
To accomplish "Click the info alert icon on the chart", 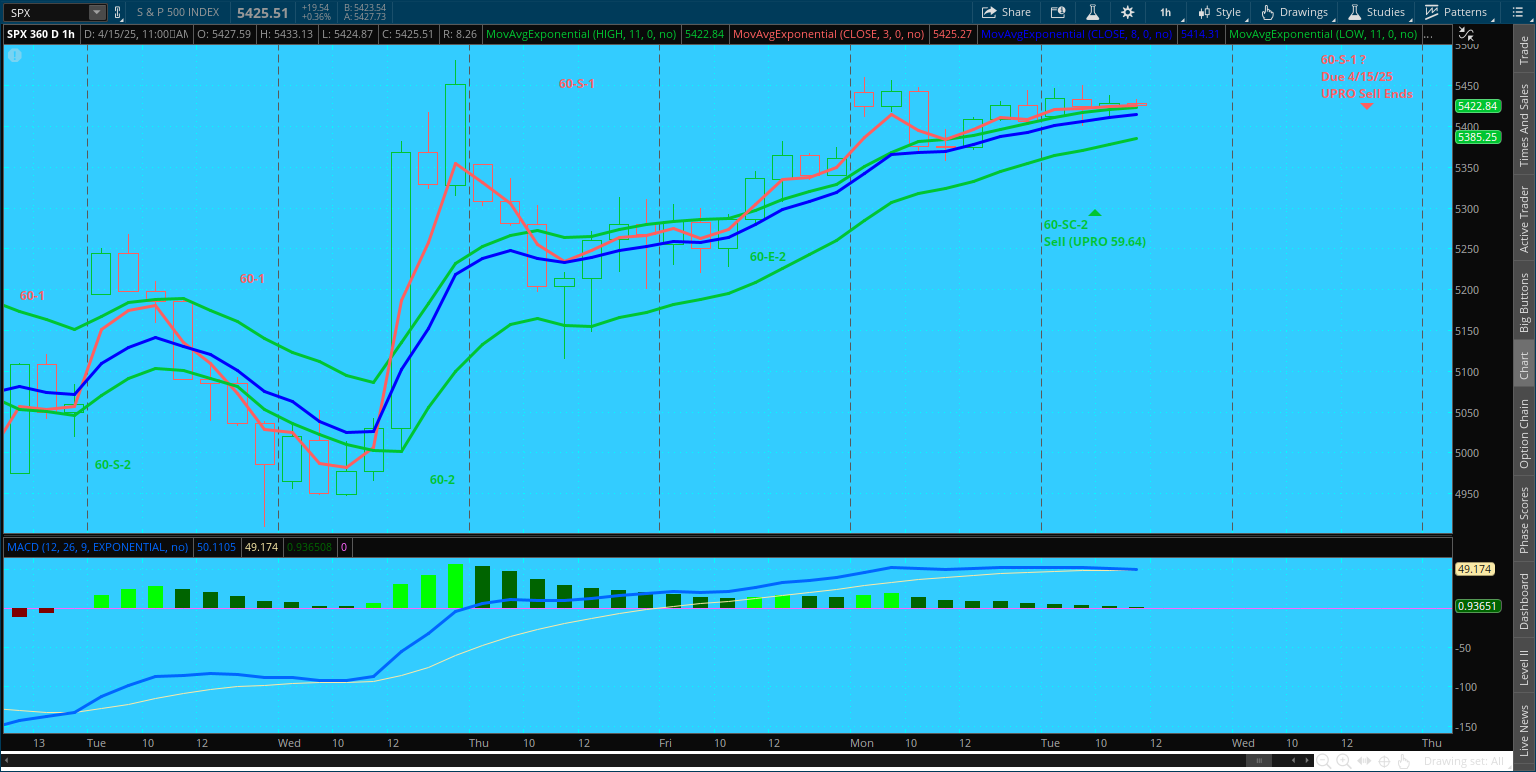I will [15, 55].
